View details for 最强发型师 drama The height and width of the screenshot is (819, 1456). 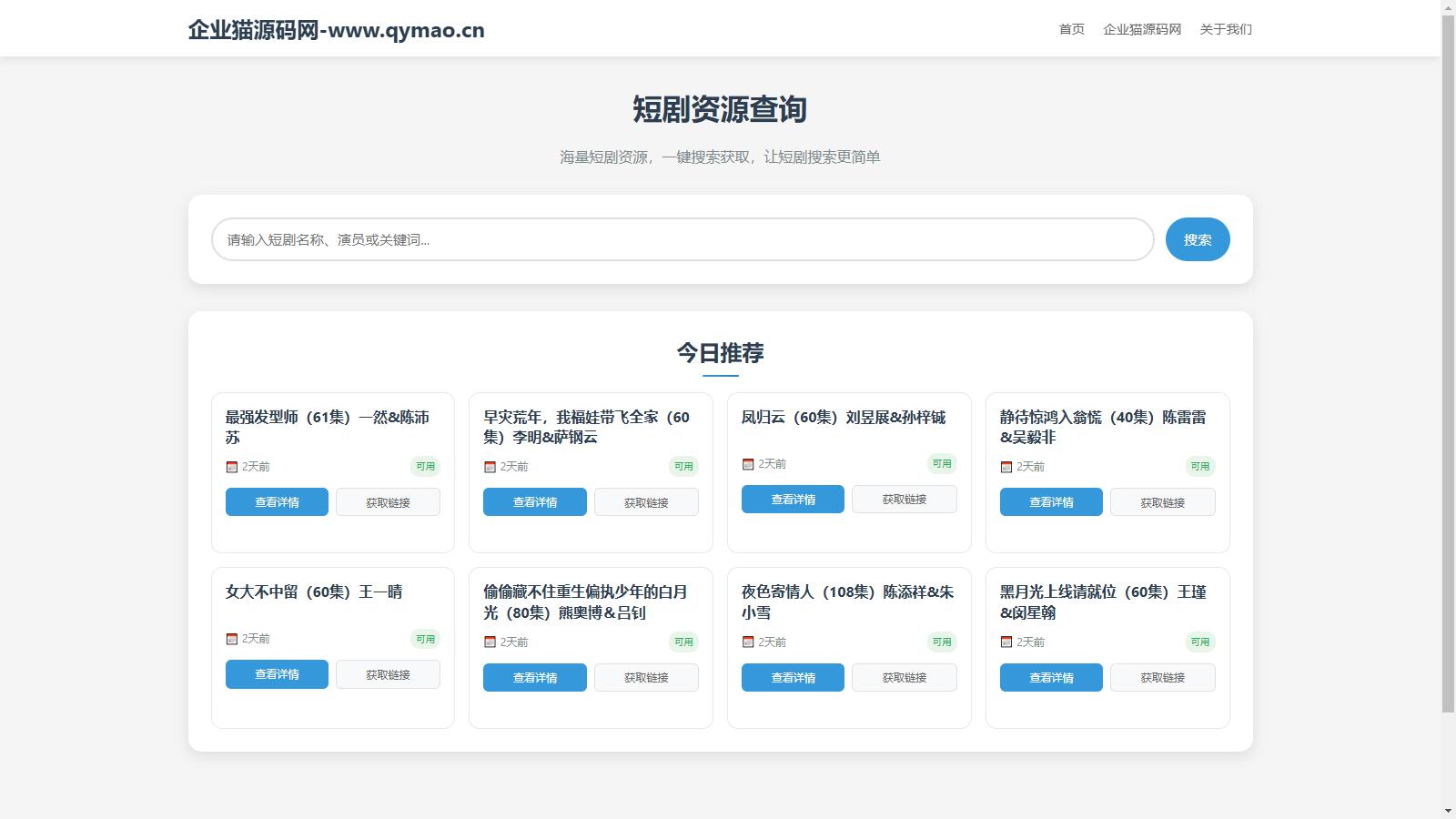(277, 502)
